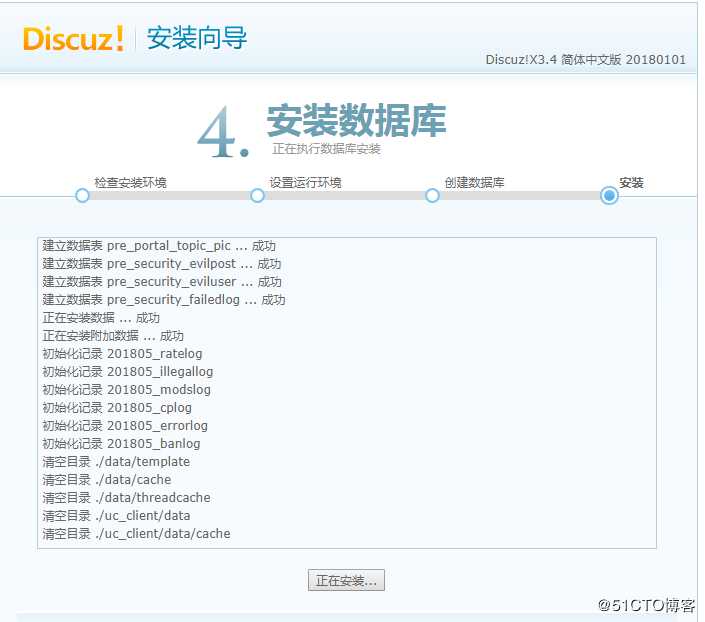Click the Discuz! logo

(73, 38)
